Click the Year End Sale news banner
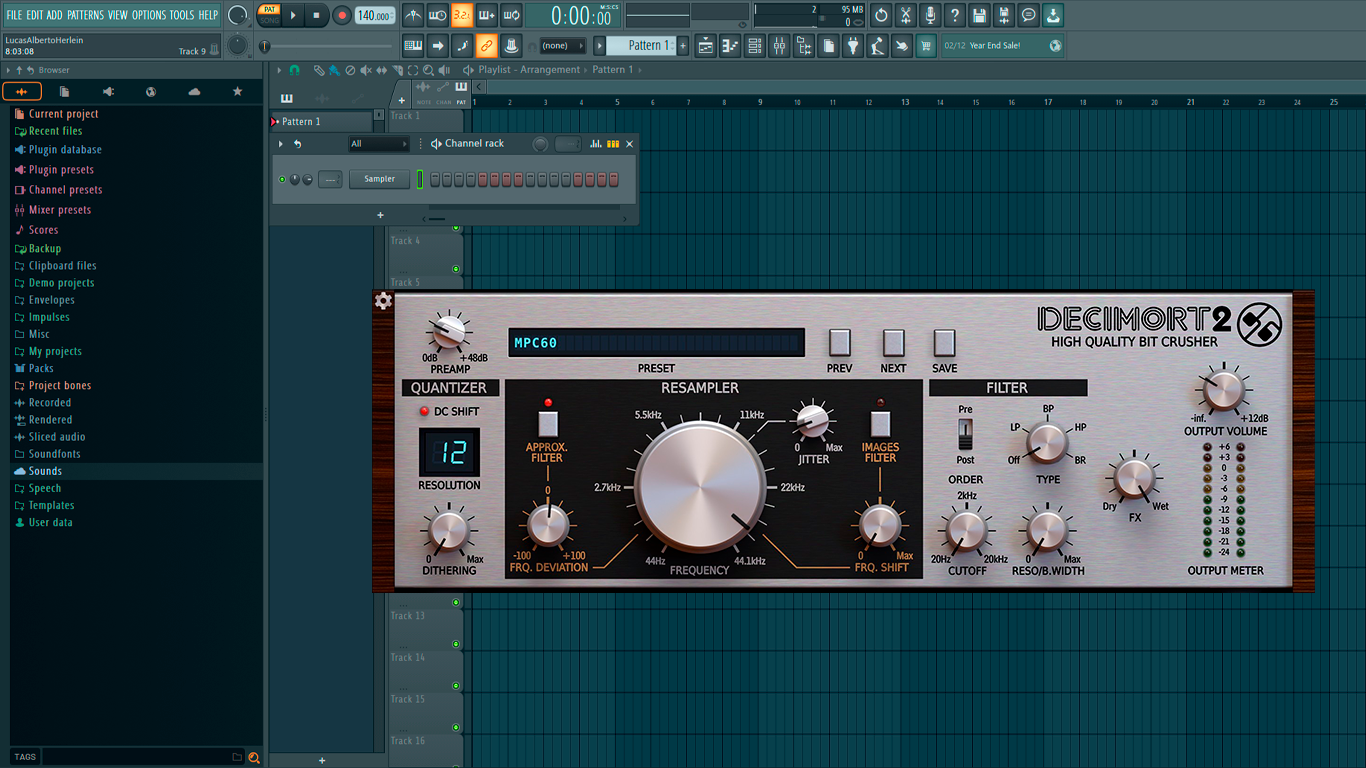 pyautogui.click(x=1003, y=45)
